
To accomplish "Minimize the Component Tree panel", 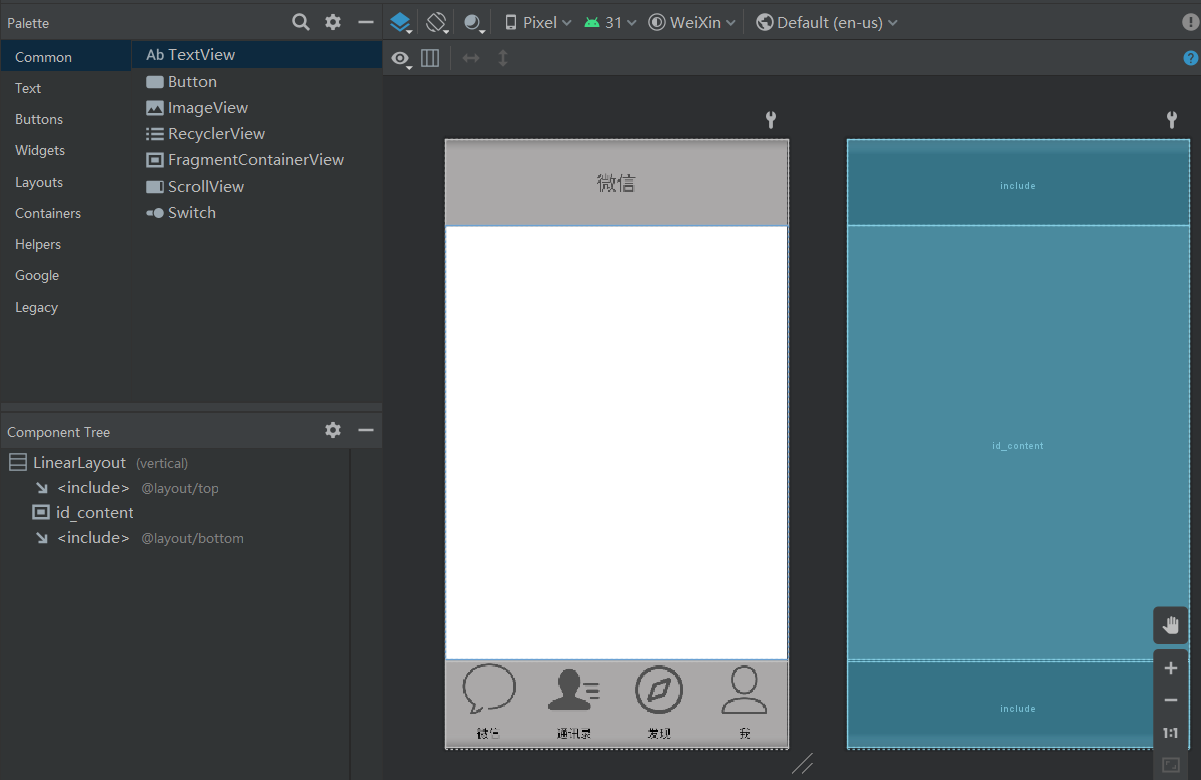I will pyautogui.click(x=366, y=430).
